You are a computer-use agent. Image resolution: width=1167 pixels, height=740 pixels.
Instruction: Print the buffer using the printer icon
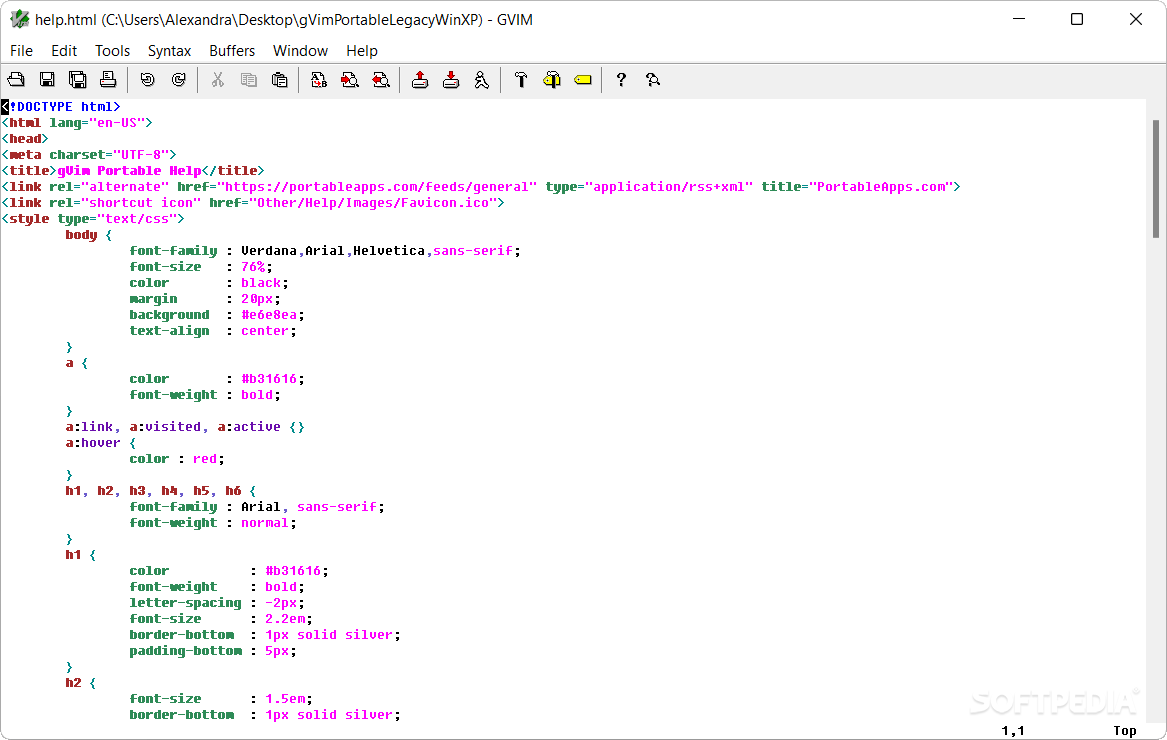(108, 80)
